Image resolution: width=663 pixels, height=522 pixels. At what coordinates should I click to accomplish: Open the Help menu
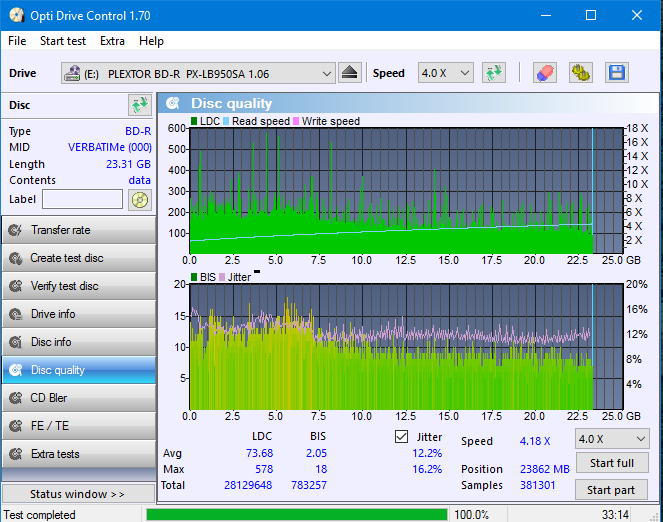(151, 41)
